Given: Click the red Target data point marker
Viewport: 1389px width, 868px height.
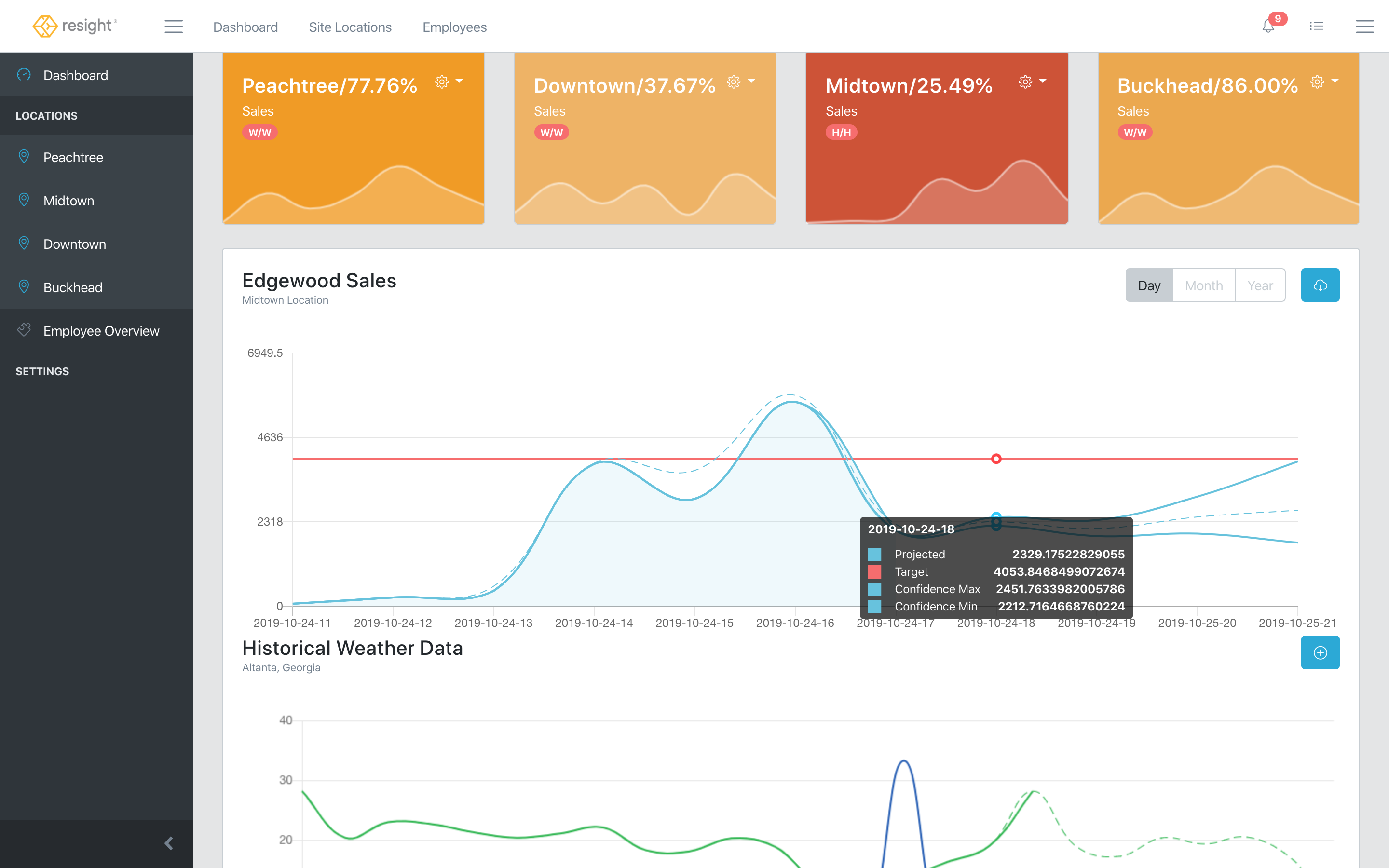Looking at the screenshot, I should click(996, 459).
